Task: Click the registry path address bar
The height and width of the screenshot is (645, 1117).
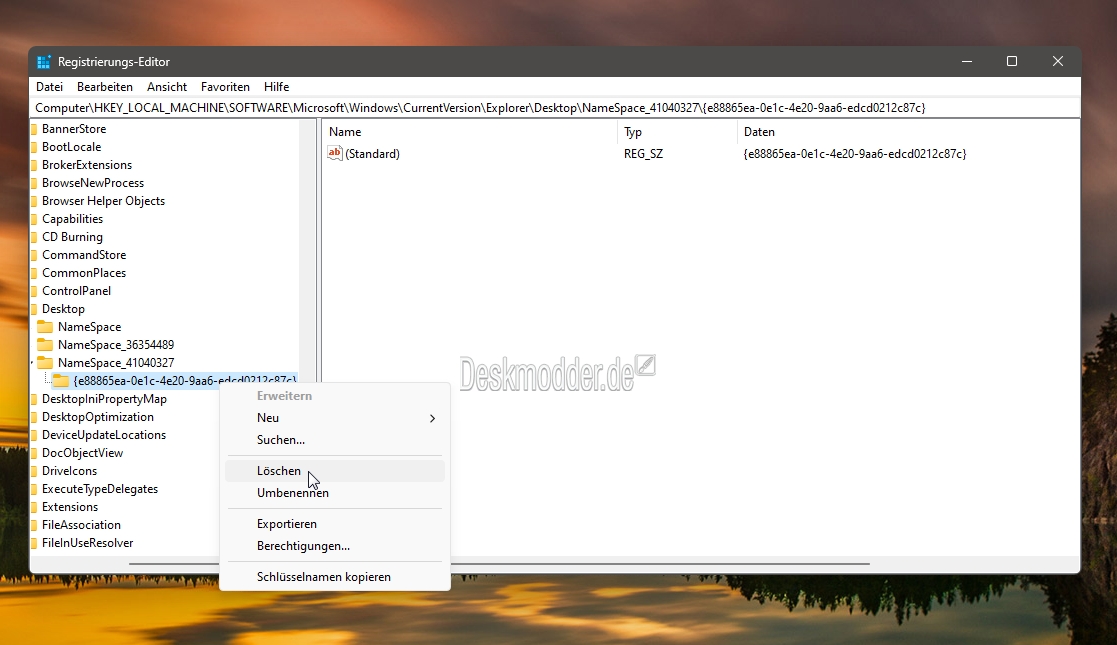Action: pos(556,108)
